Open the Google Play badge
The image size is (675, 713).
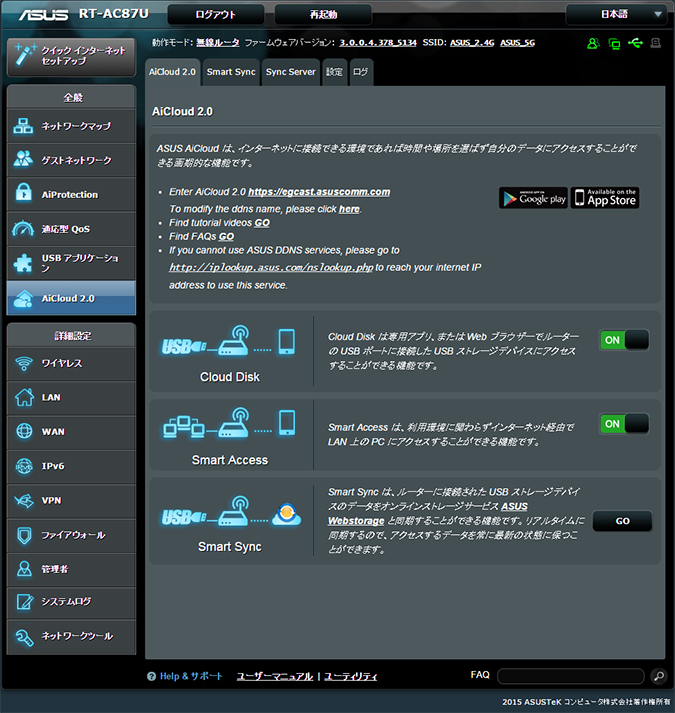[x=533, y=198]
